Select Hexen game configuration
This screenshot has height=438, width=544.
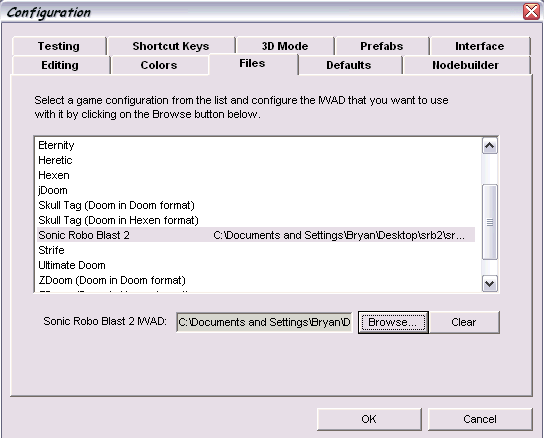(256, 175)
